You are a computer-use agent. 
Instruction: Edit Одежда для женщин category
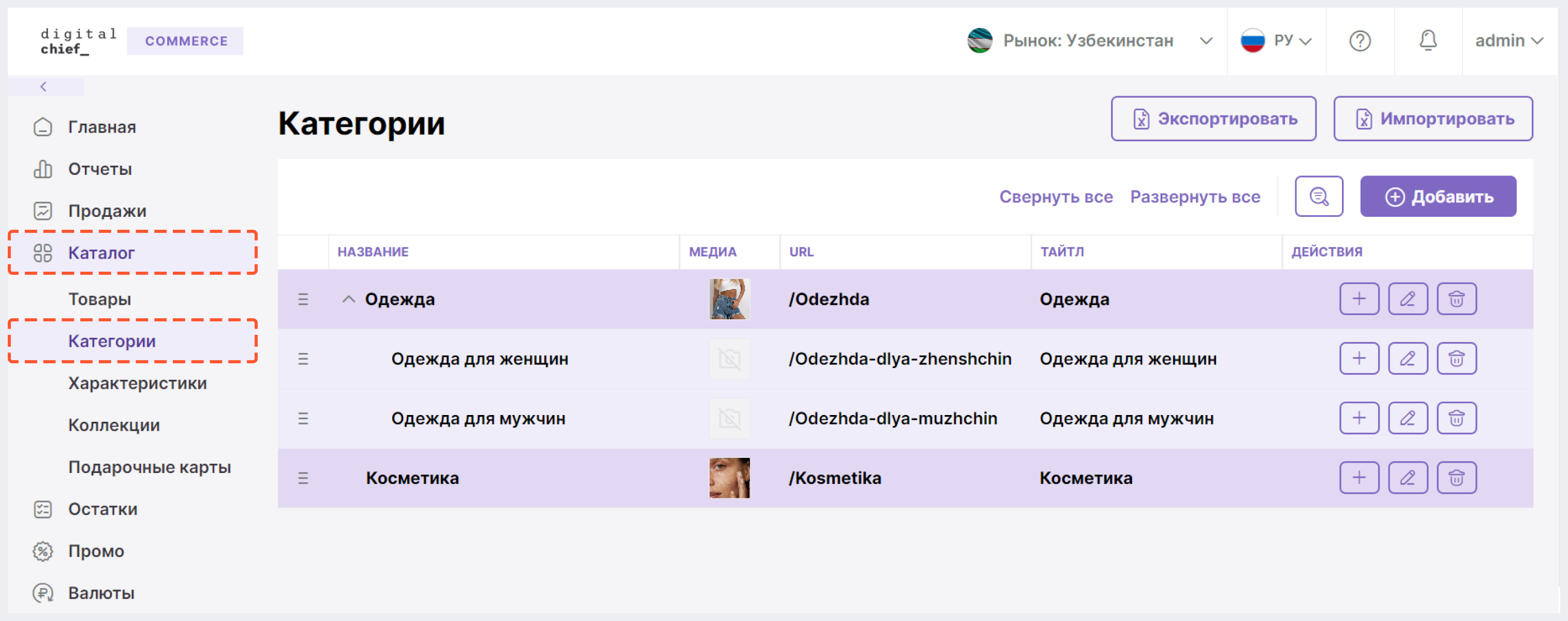click(x=1407, y=359)
